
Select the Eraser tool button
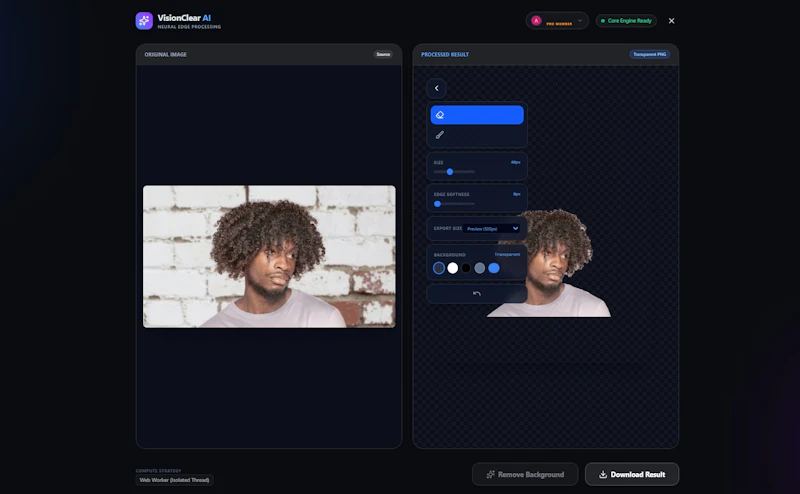click(477, 115)
